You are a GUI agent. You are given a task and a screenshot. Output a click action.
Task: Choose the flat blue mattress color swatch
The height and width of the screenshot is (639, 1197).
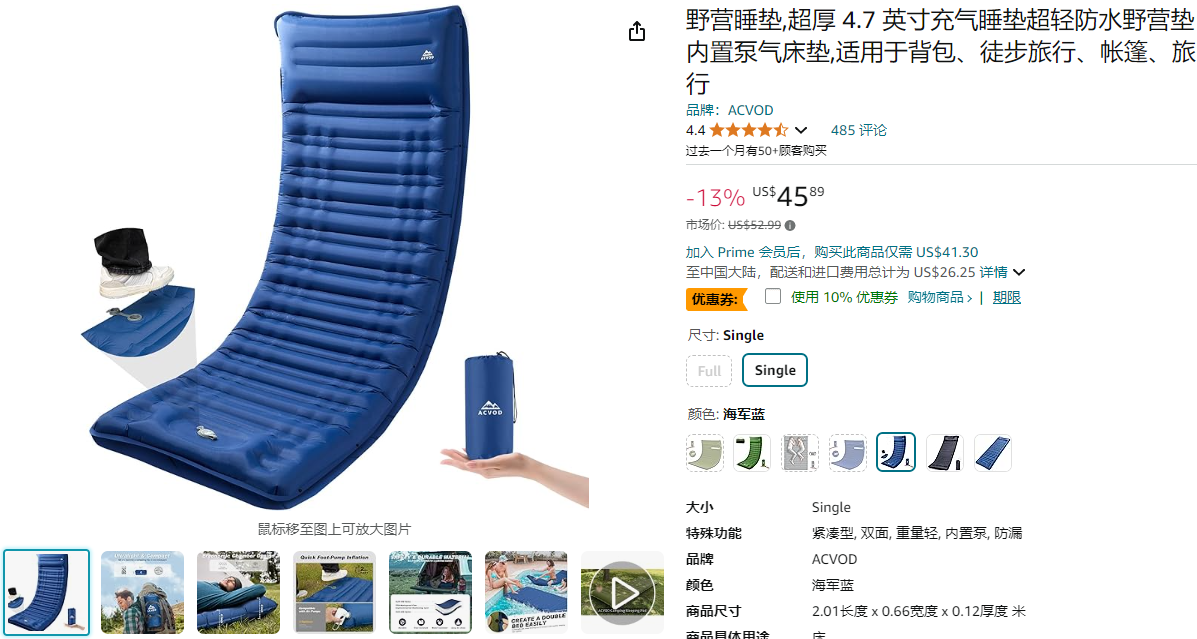pos(992,453)
